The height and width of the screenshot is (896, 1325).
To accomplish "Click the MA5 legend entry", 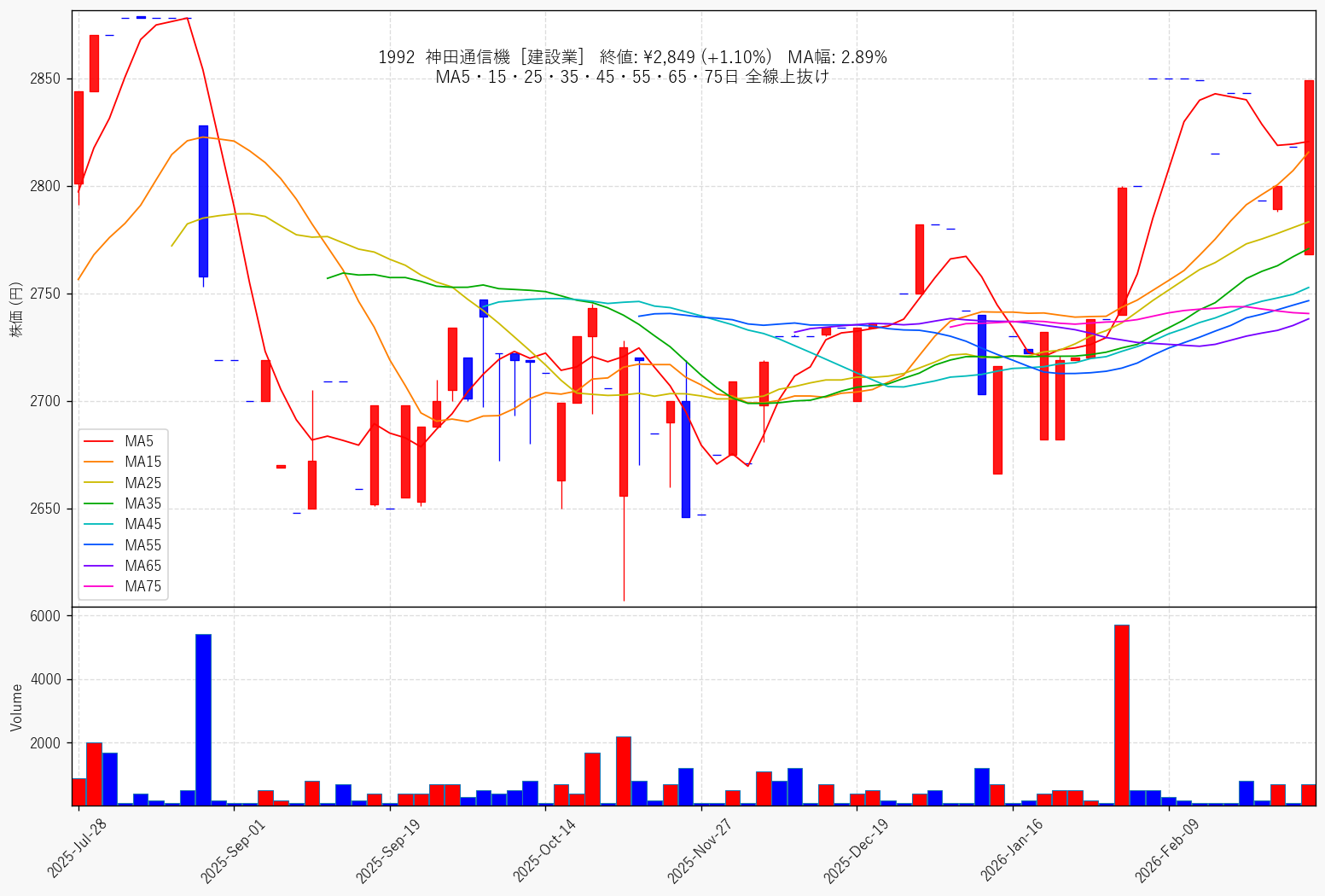I will [119, 441].
